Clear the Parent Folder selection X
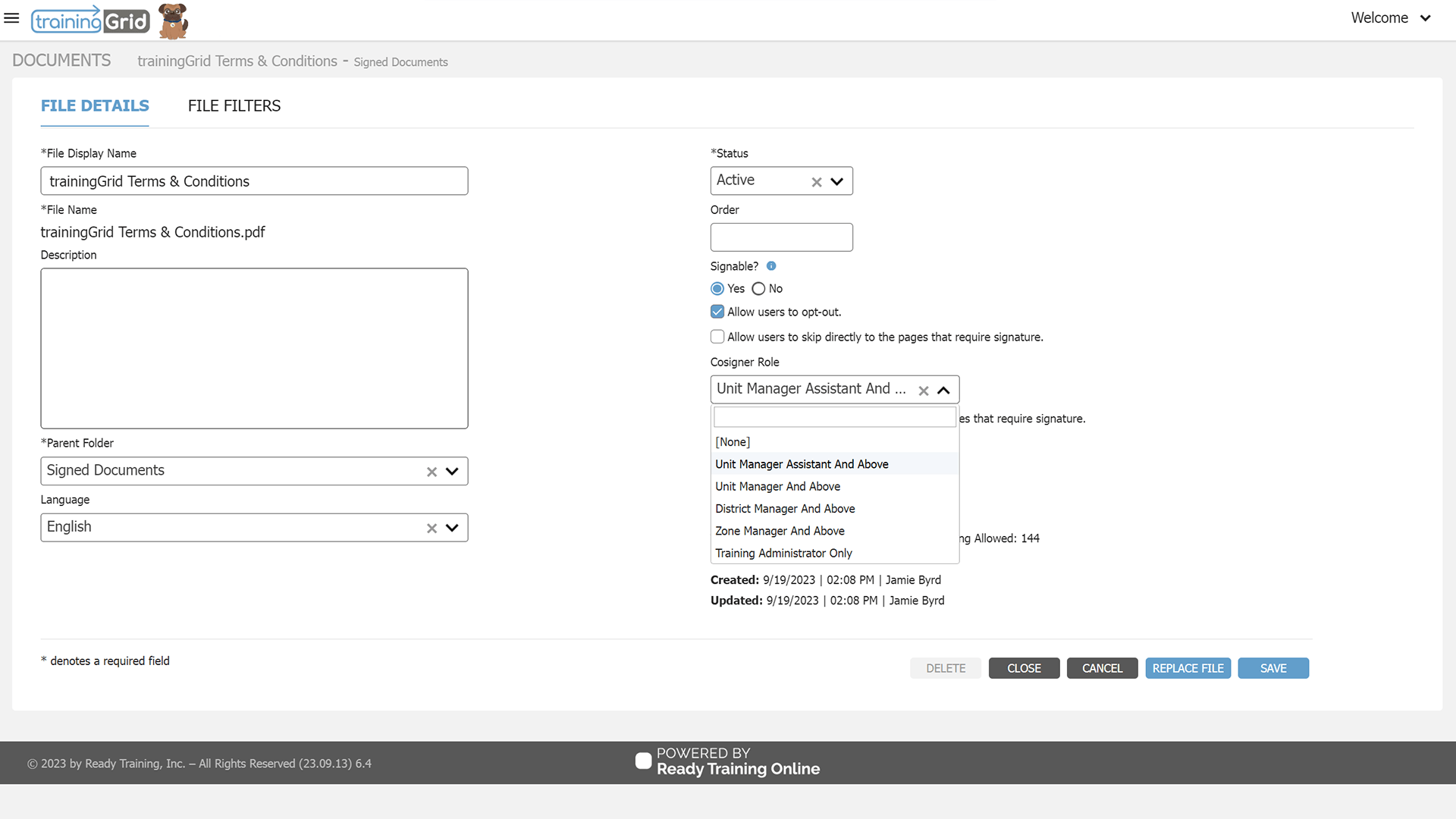The image size is (1456, 819). (431, 472)
